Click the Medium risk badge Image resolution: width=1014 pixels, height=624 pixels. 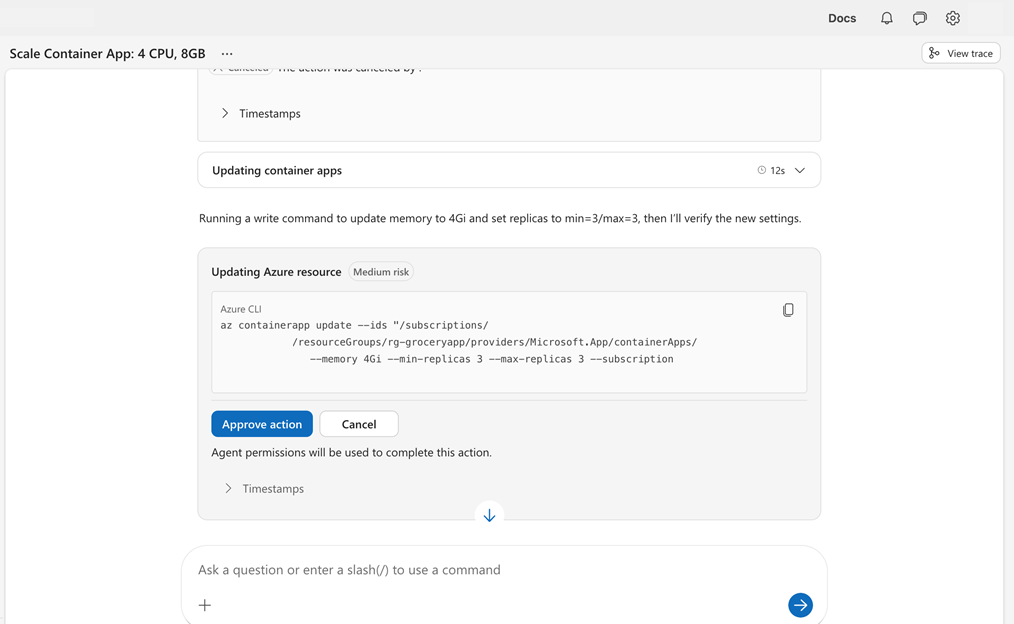click(x=381, y=271)
